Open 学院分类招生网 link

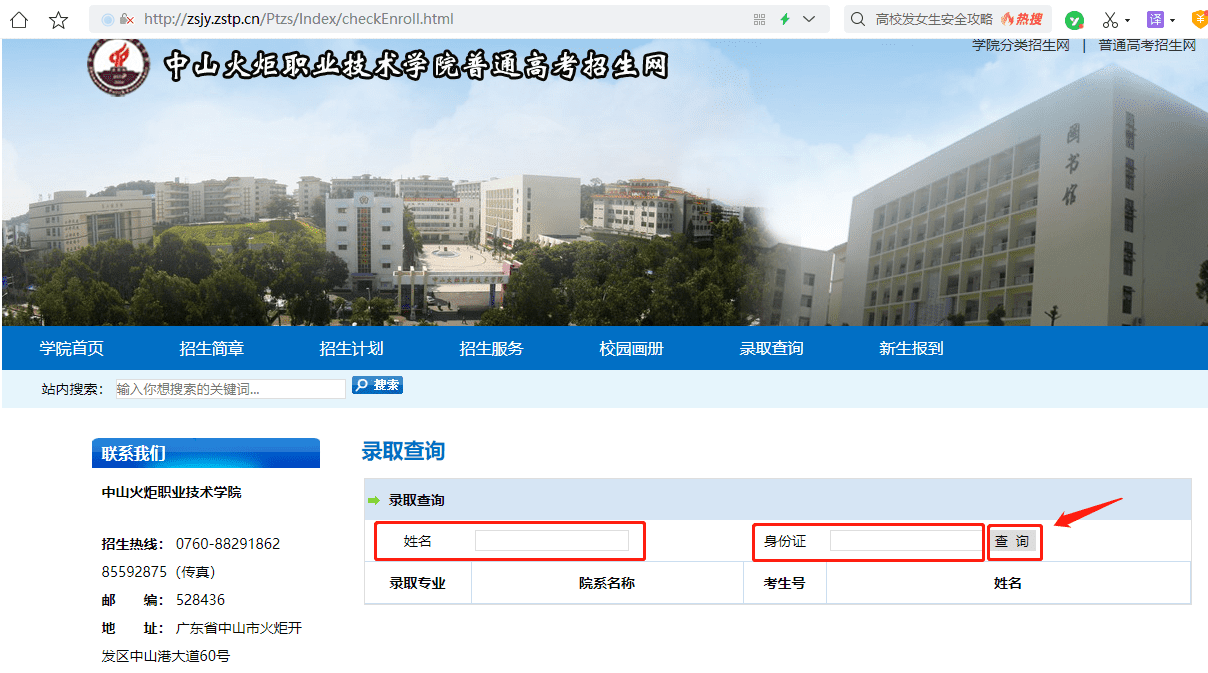point(1021,46)
